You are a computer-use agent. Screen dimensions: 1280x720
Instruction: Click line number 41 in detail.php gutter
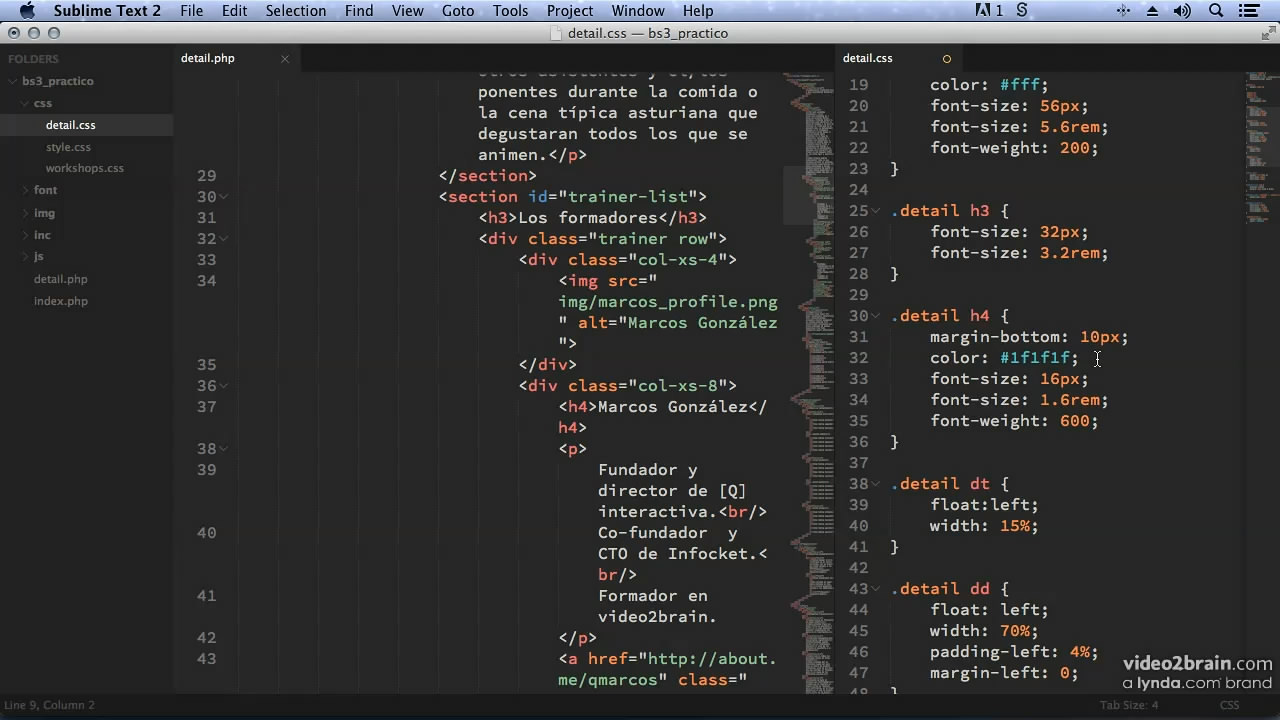point(206,596)
